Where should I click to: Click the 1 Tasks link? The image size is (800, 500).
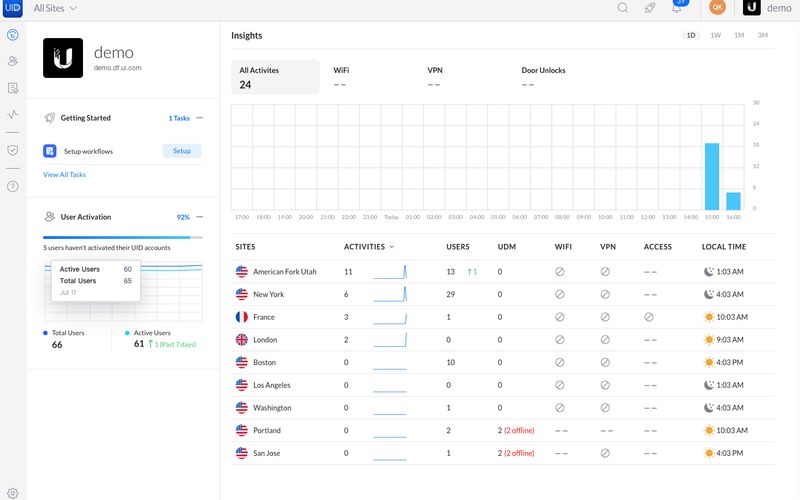pyautogui.click(x=179, y=118)
